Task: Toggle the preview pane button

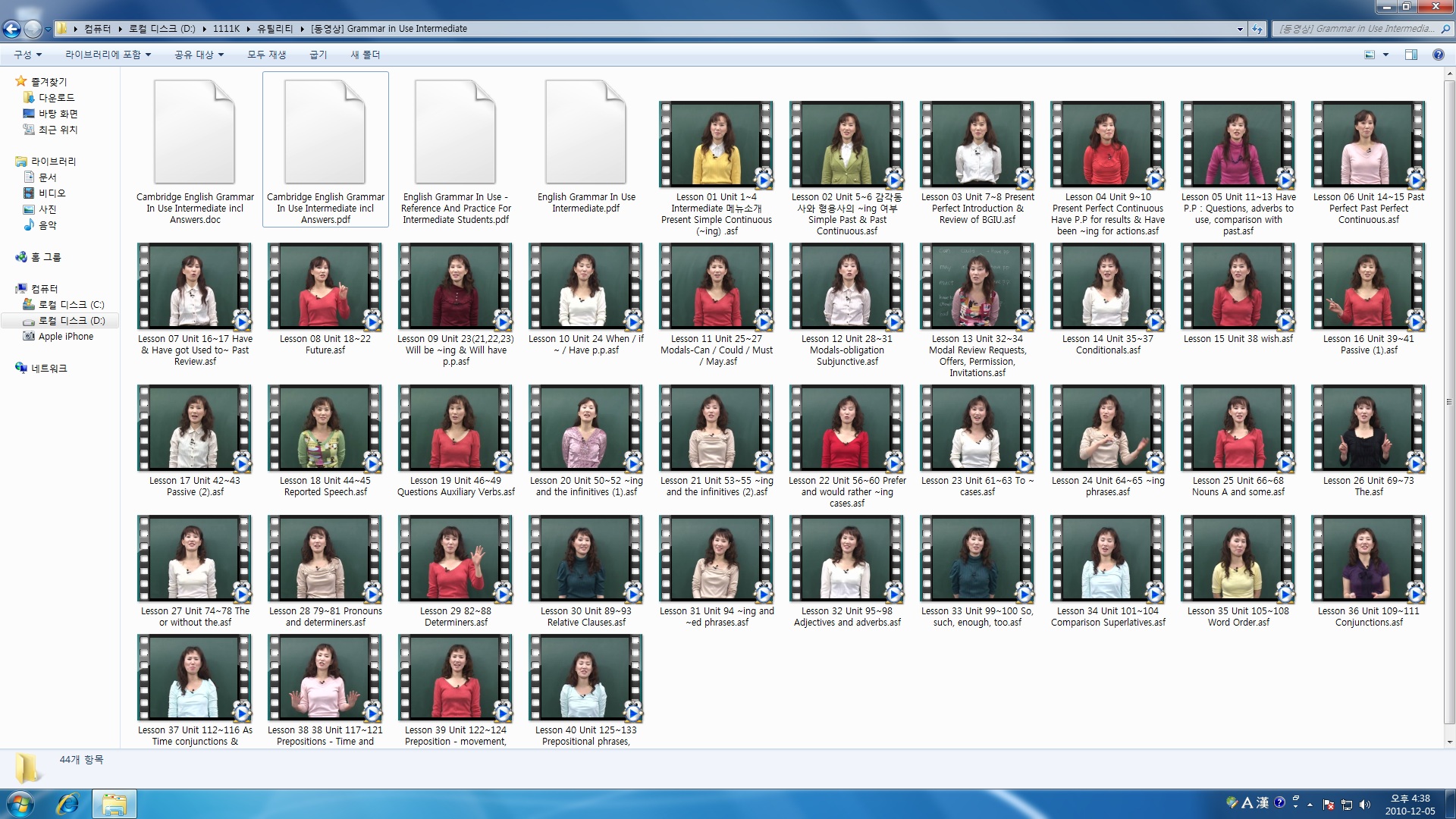Action: [x=1411, y=55]
